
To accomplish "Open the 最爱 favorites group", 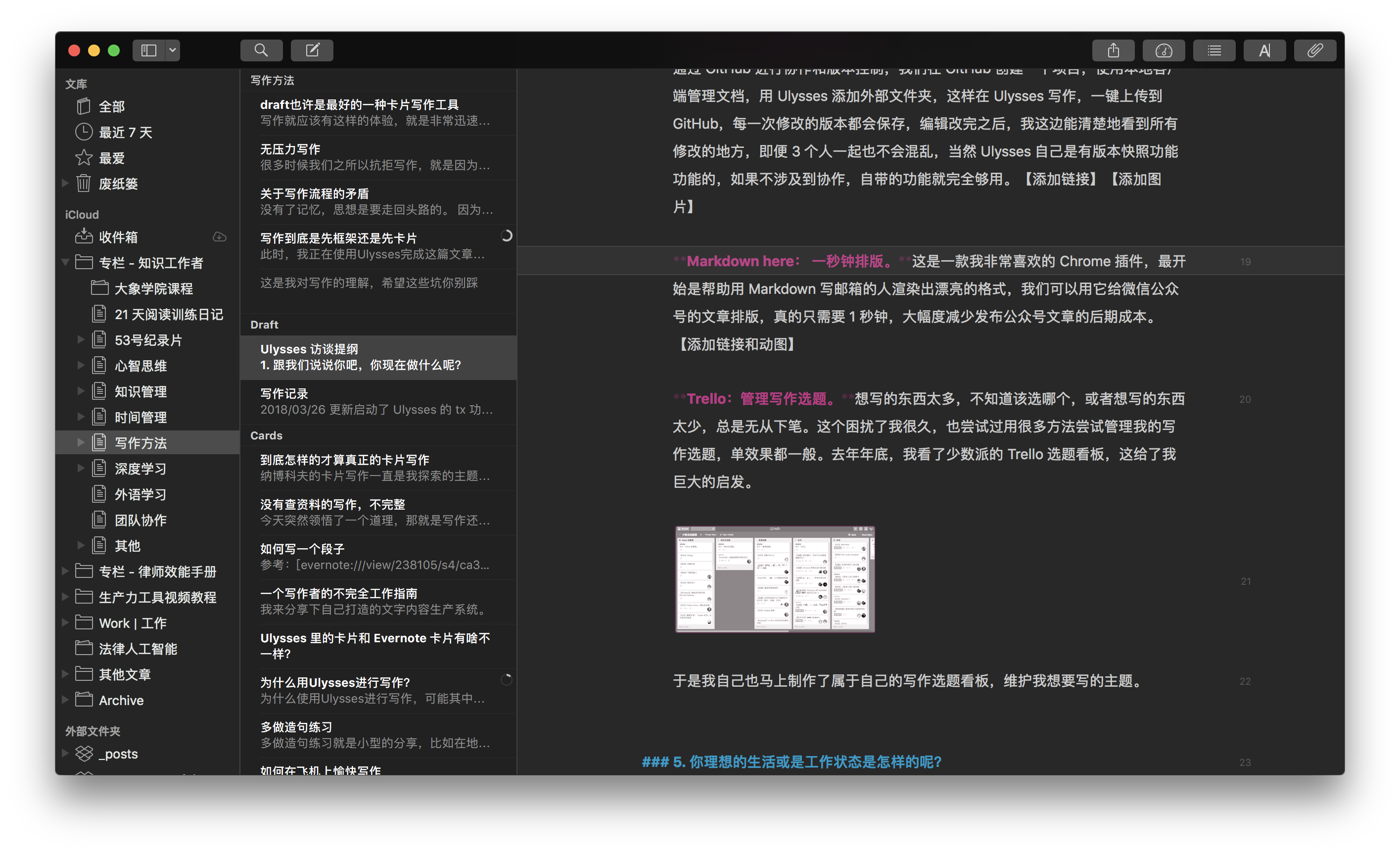I will coord(147,158).
